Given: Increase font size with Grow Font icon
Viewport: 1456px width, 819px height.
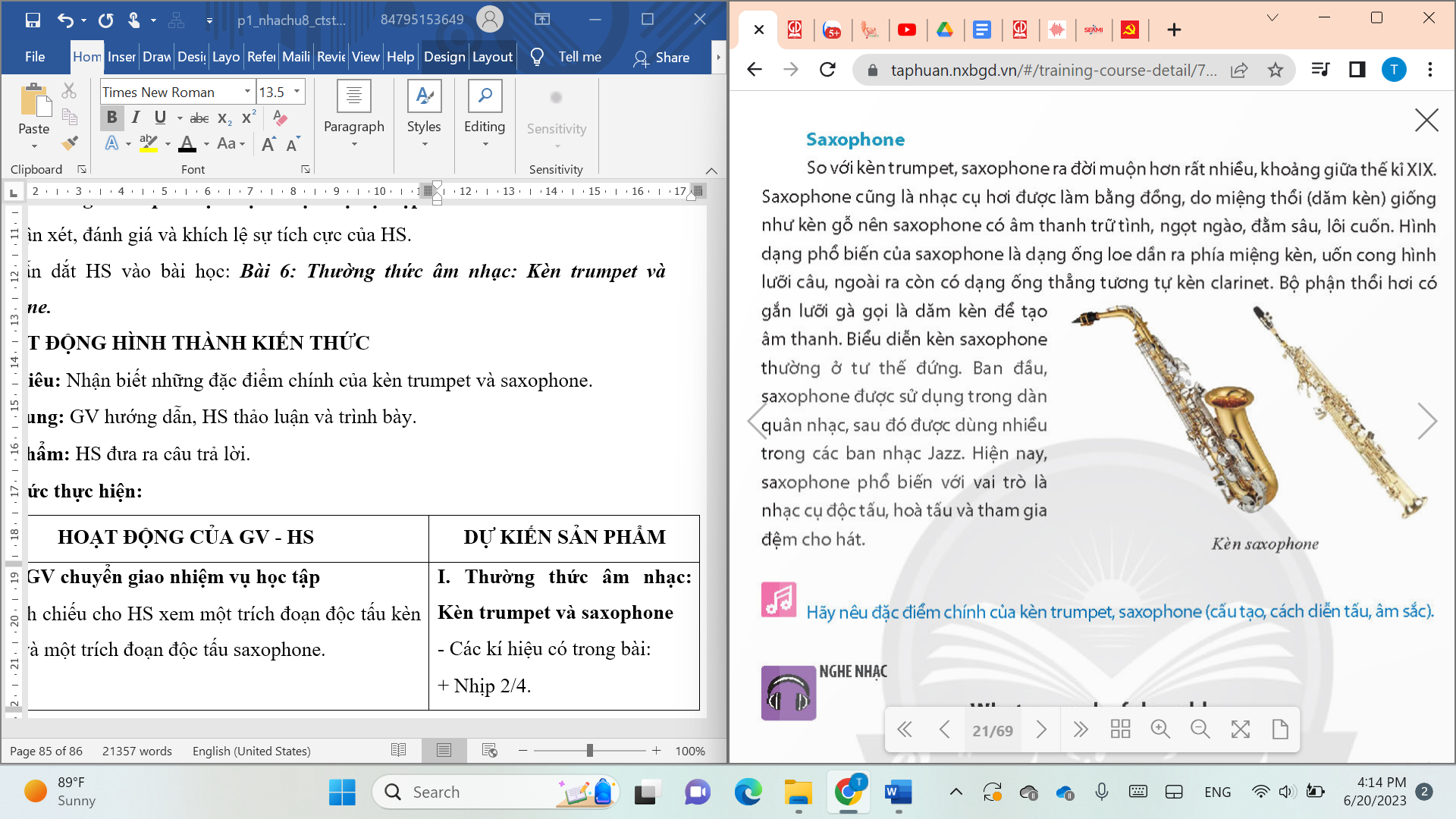Looking at the screenshot, I should click(268, 144).
